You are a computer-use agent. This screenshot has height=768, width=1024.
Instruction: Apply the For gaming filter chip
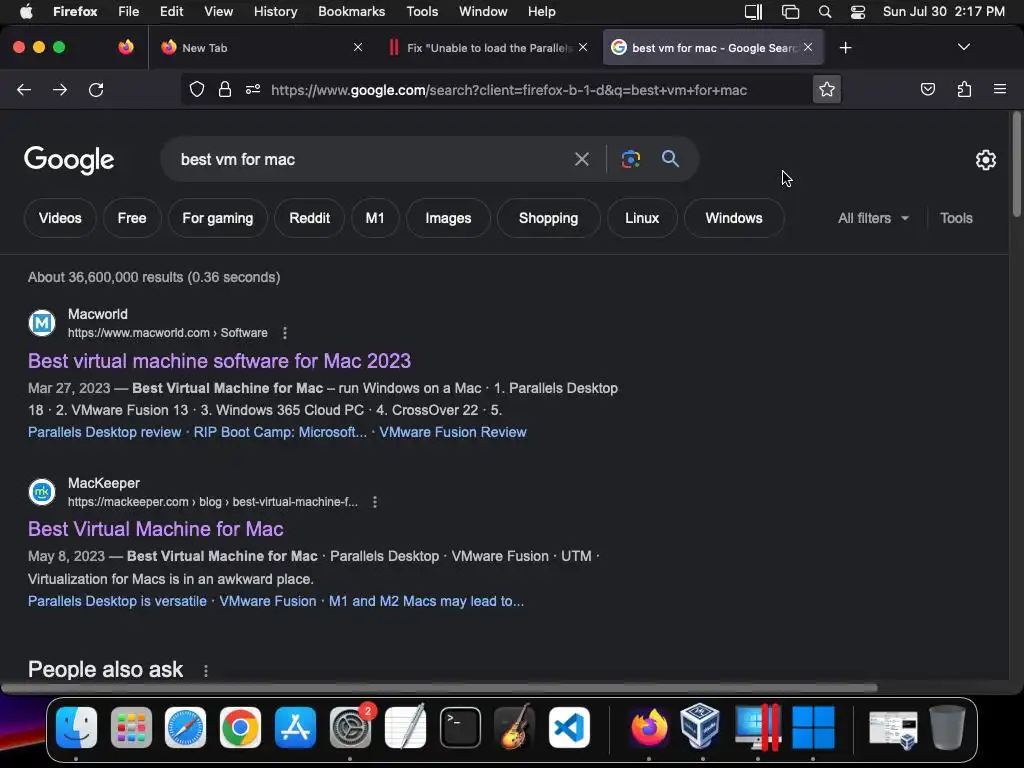[217, 218]
